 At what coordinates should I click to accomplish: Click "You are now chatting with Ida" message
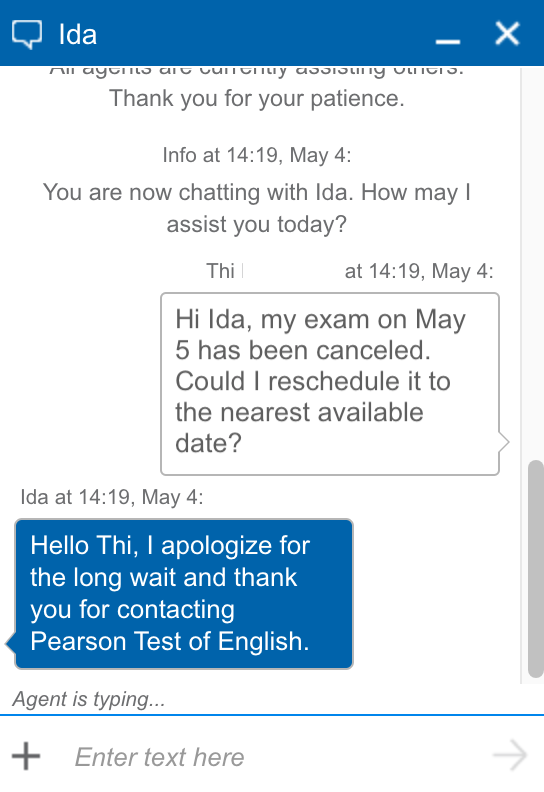257,208
